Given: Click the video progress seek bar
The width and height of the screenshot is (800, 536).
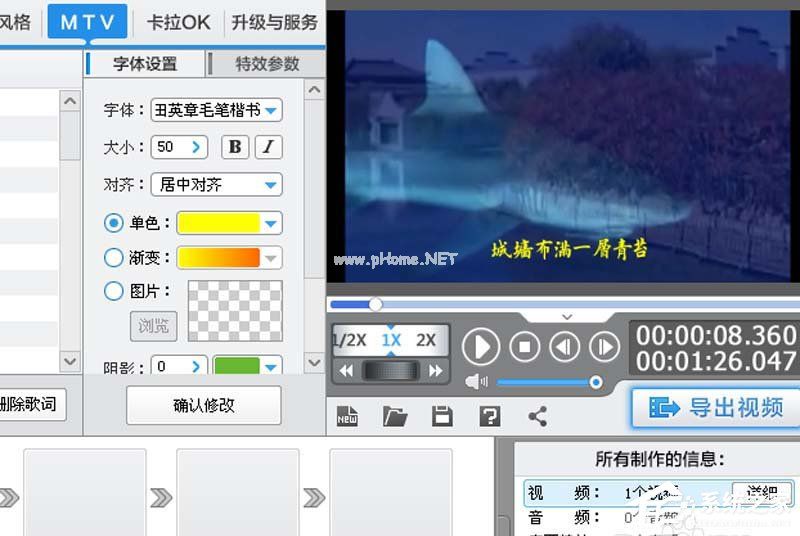Looking at the screenshot, I should 565,304.
